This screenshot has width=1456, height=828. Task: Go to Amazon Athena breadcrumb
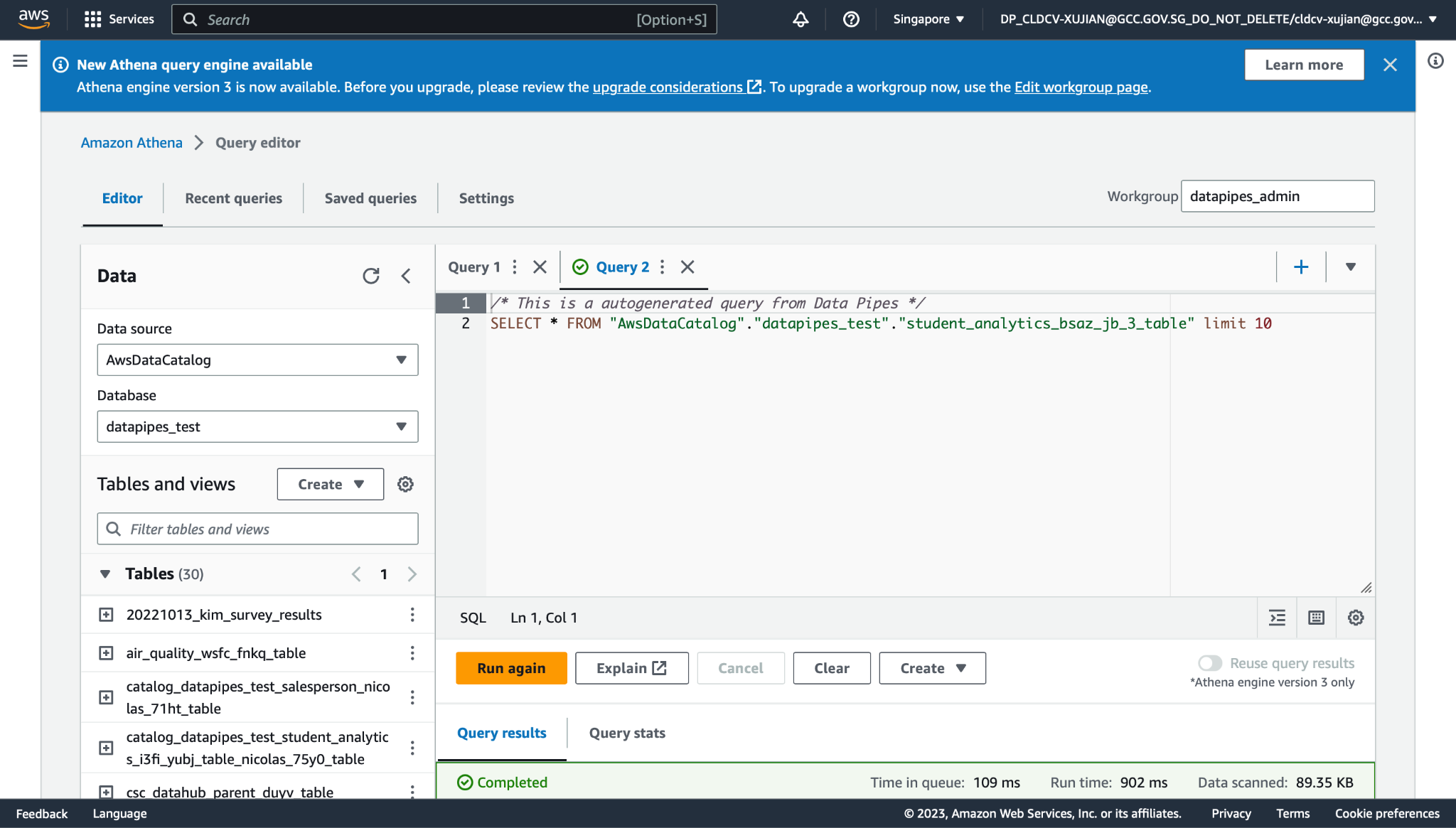pyautogui.click(x=132, y=143)
